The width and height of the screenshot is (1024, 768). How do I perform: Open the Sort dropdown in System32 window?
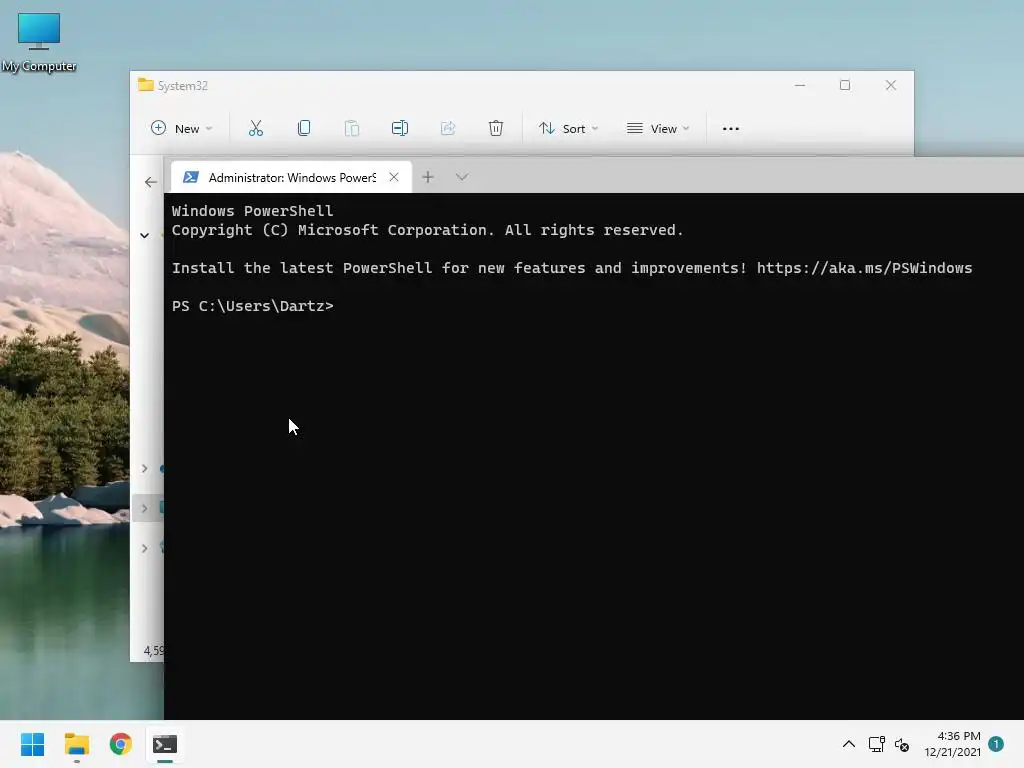tap(568, 129)
